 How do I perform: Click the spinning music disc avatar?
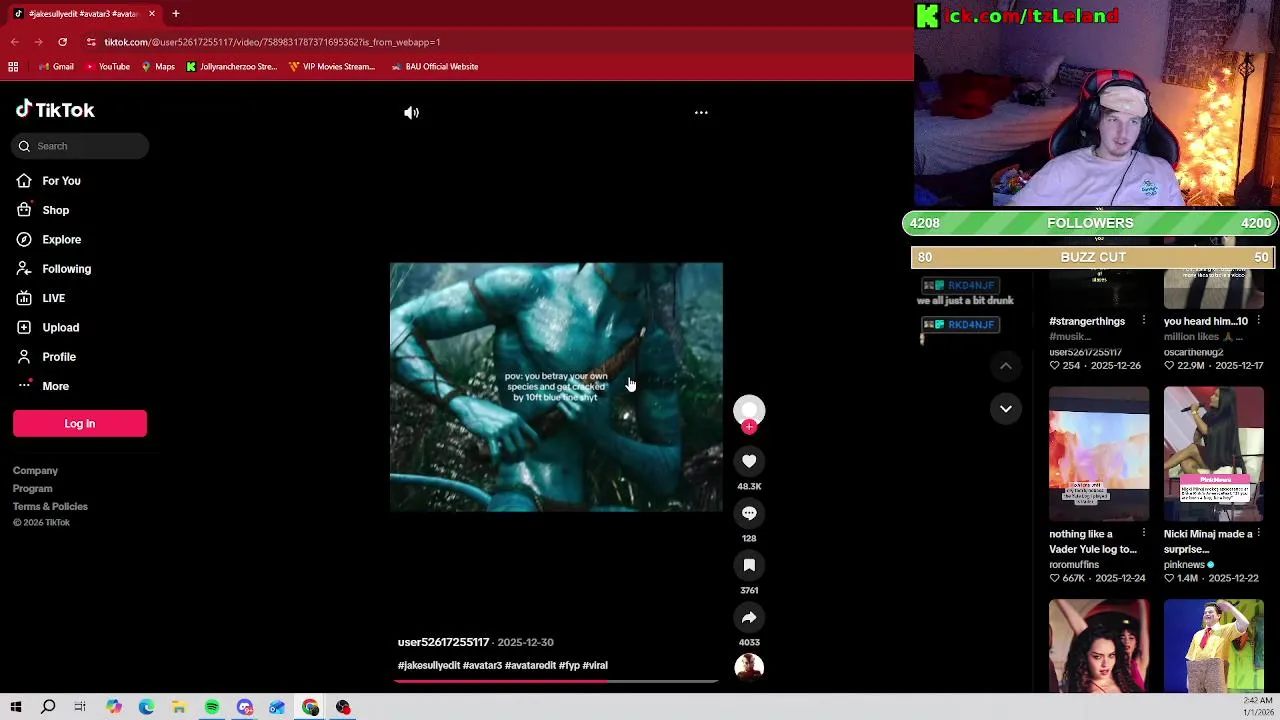(x=749, y=667)
